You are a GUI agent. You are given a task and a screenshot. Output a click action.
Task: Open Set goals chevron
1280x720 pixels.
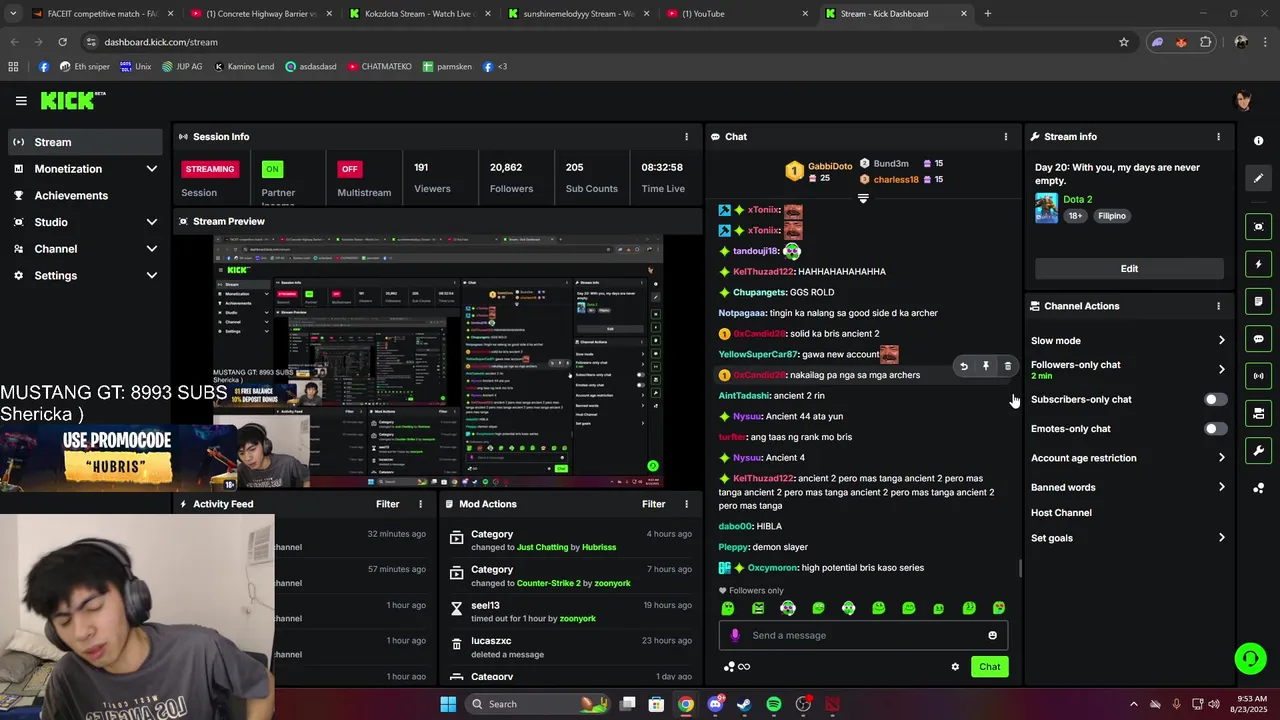coord(1221,538)
